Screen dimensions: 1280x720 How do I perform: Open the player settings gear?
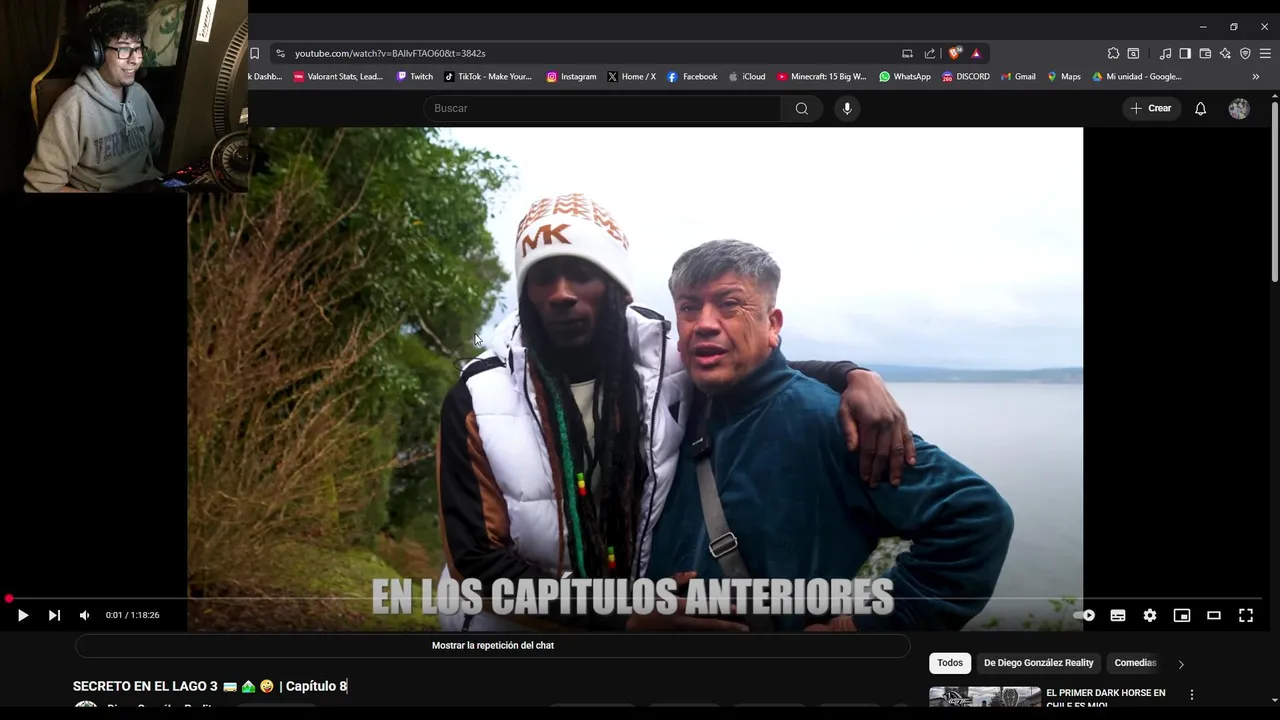pos(1150,615)
